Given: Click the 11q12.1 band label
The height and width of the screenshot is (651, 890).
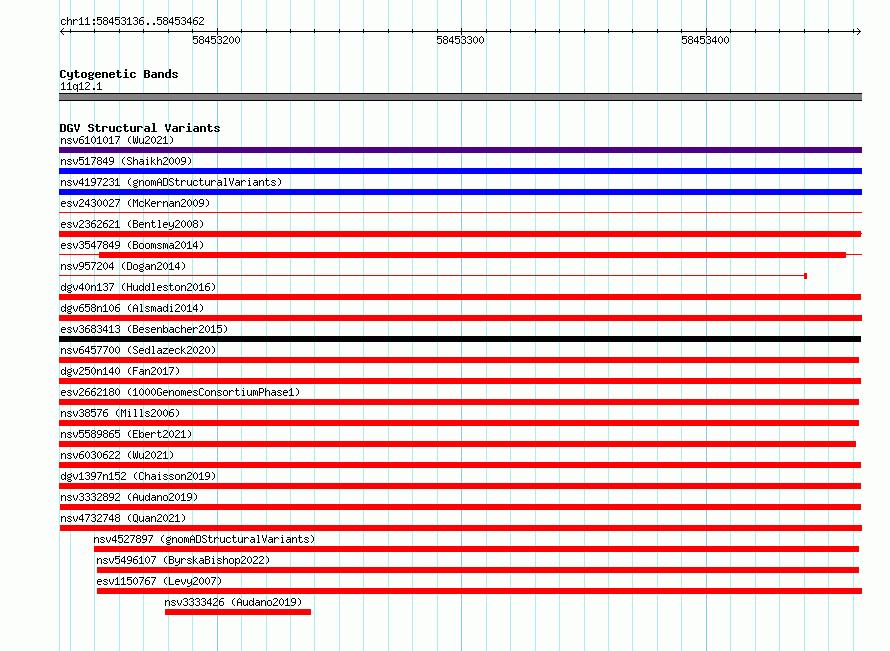Looking at the screenshot, I should click(x=81, y=86).
